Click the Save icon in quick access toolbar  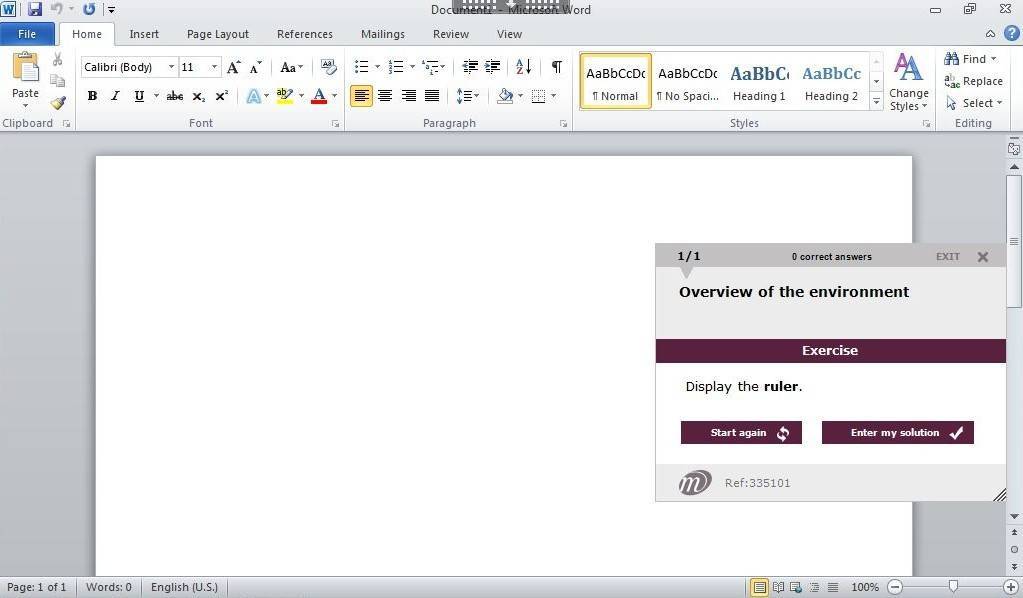point(35,9)
